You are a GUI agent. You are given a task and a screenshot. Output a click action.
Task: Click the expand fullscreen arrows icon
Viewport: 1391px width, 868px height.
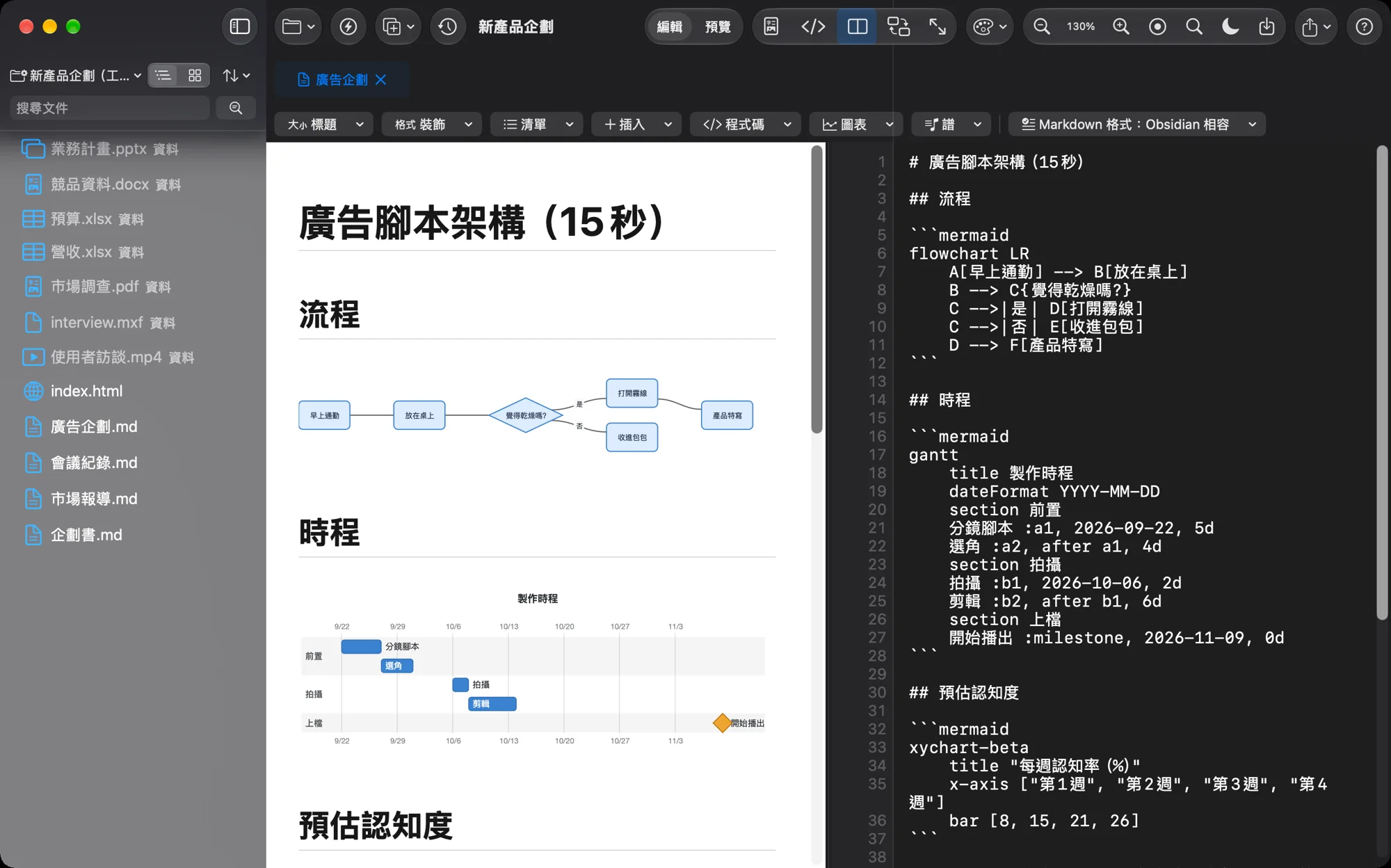(938, 26)
